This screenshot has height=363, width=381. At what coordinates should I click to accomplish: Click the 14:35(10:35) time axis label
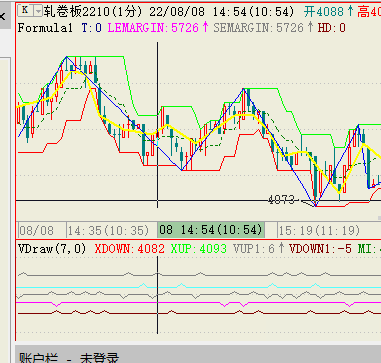(x=108, y=230)
